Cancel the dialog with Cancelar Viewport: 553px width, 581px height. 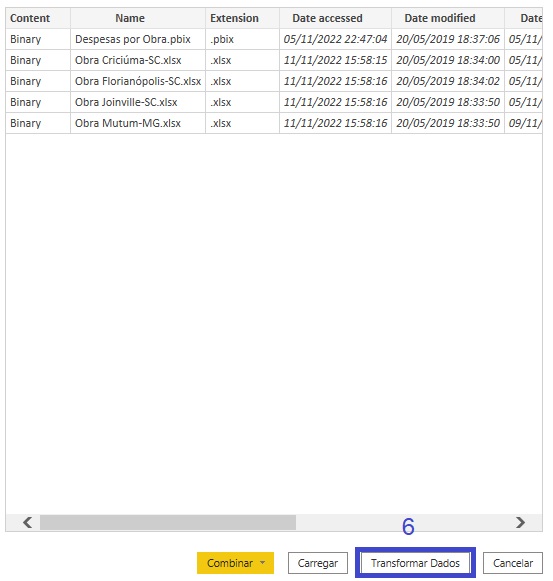pos(513,563)
